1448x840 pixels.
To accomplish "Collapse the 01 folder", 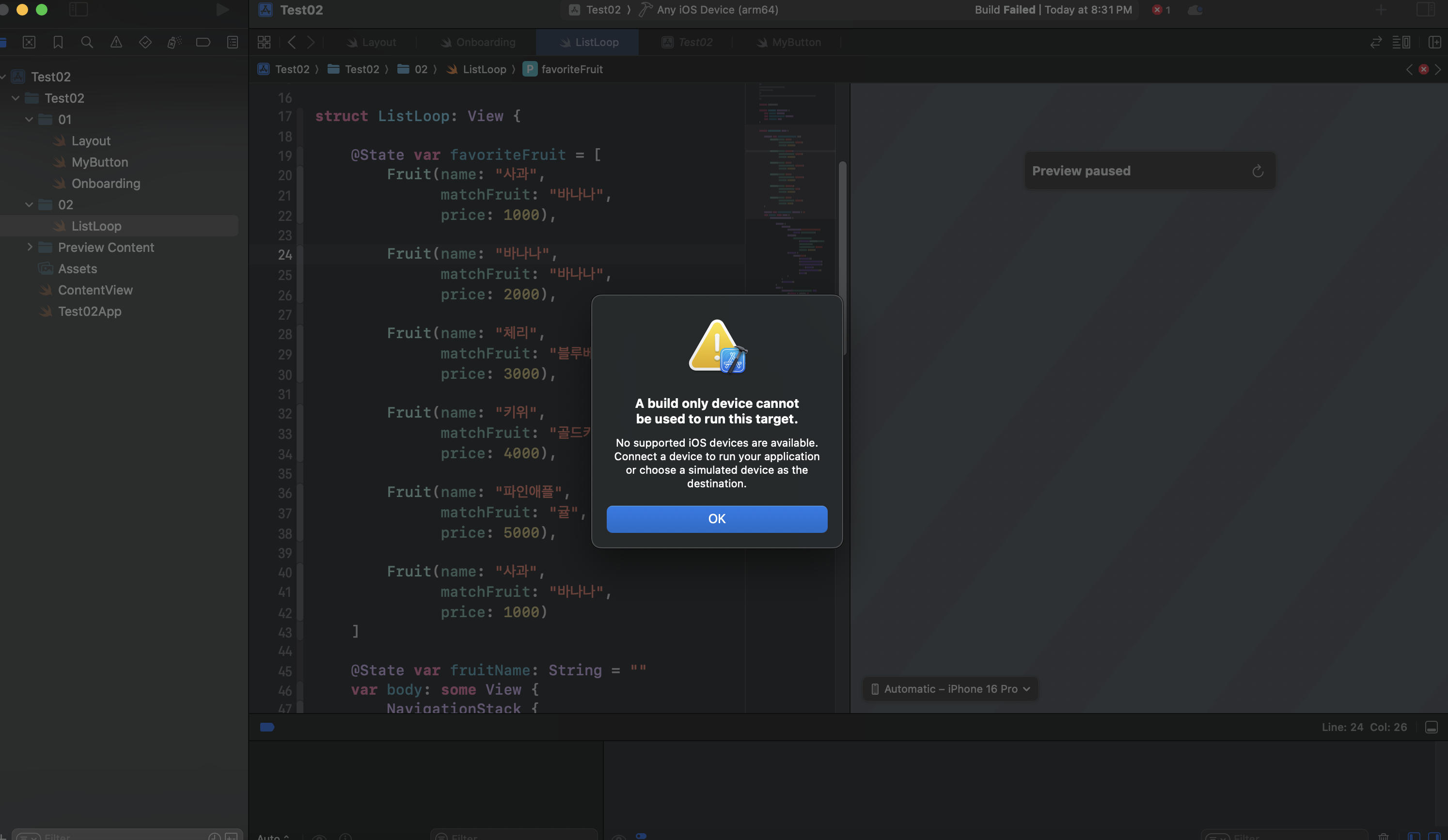I will [29, 120].
